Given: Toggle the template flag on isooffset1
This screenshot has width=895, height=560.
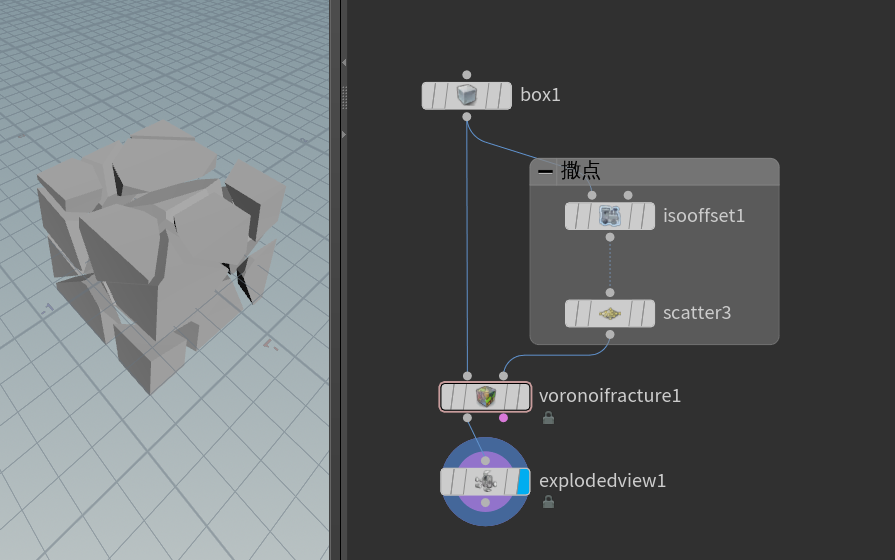Looking at the screenshot, I should [x=636, y=216].
